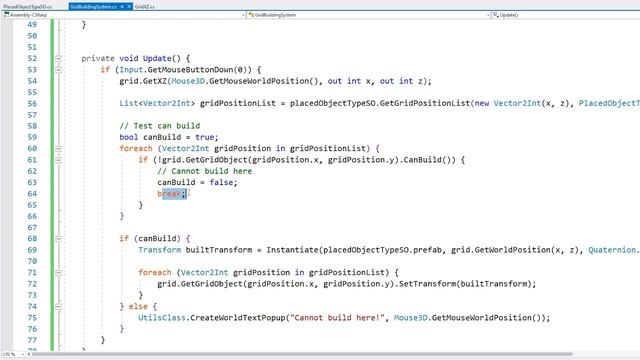Open the Update() member dropdown

[566, 15]
